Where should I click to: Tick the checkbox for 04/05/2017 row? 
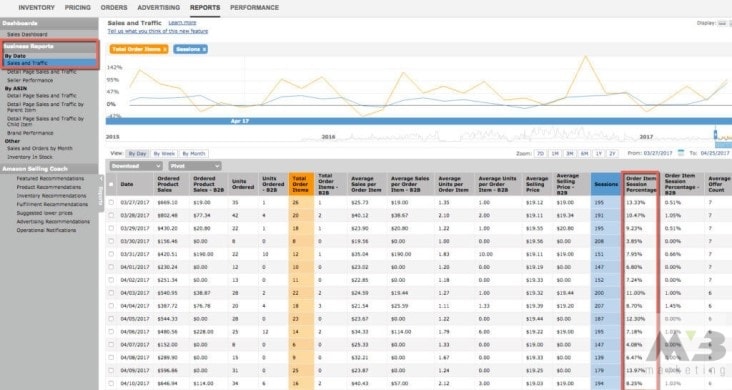click(x=111, y=319)
